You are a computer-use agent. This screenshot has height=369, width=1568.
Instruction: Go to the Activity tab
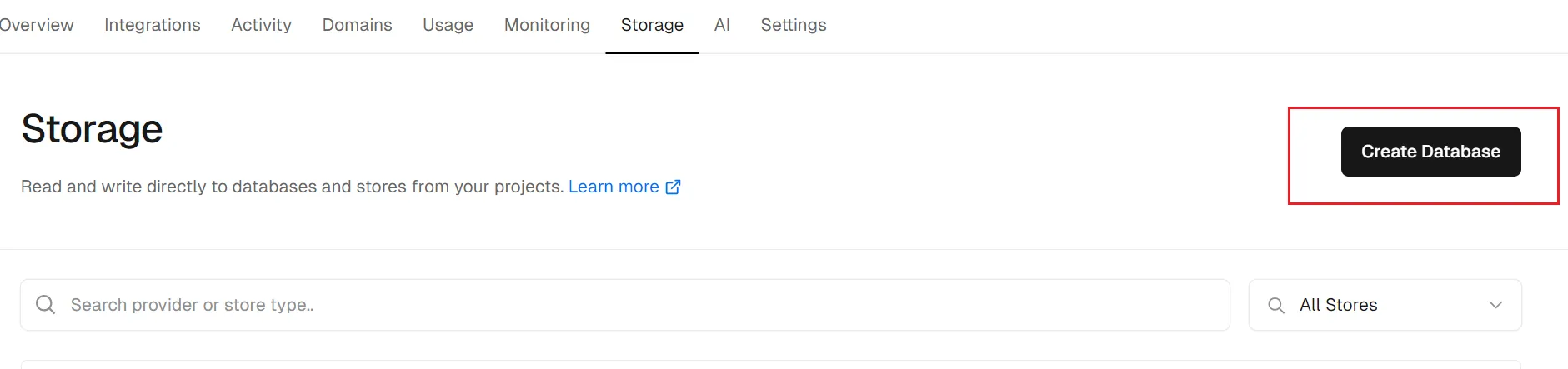tap(261, 25)
